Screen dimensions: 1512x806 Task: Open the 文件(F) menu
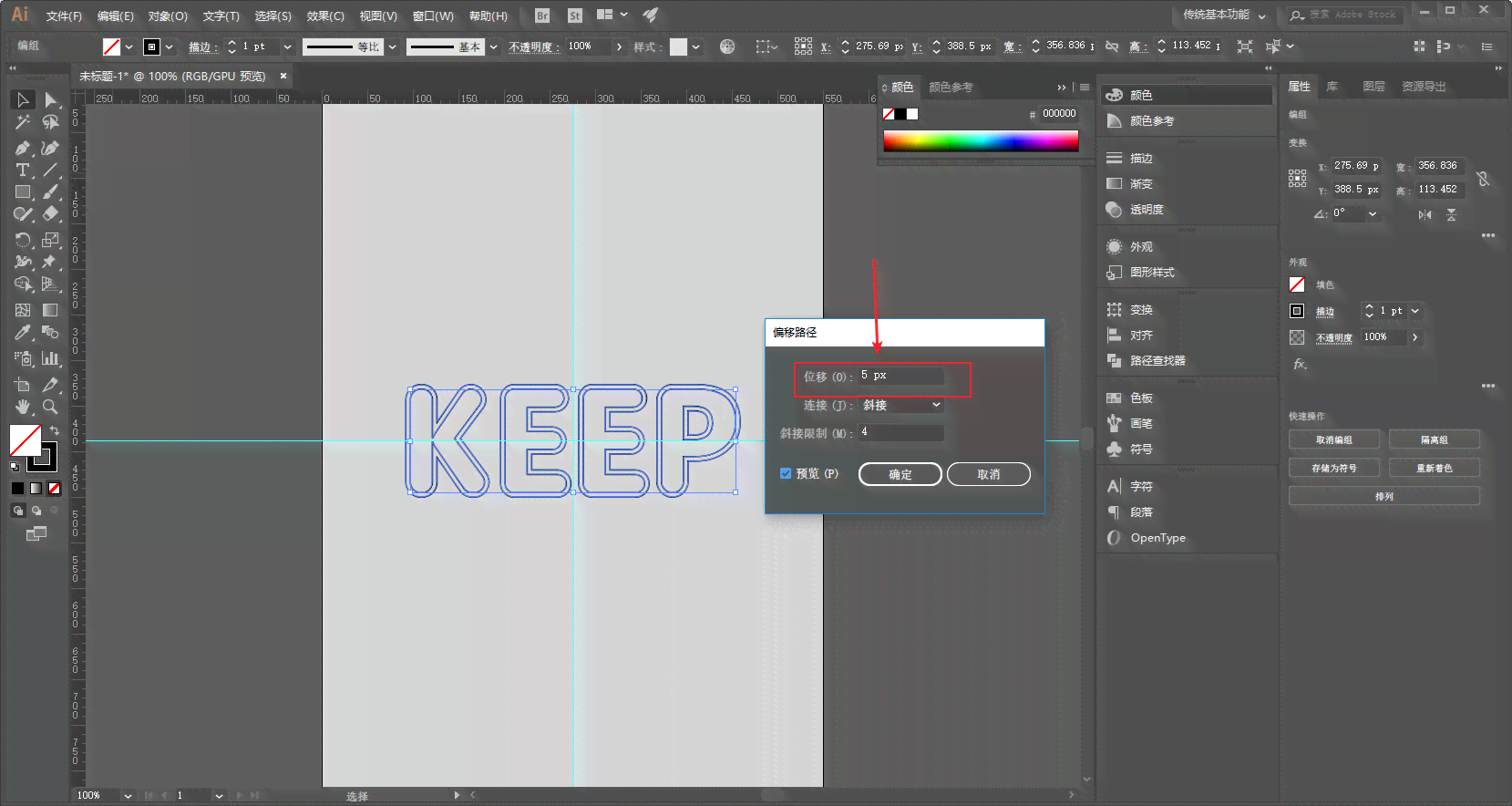pyautogui.click(x=64, y=16)
